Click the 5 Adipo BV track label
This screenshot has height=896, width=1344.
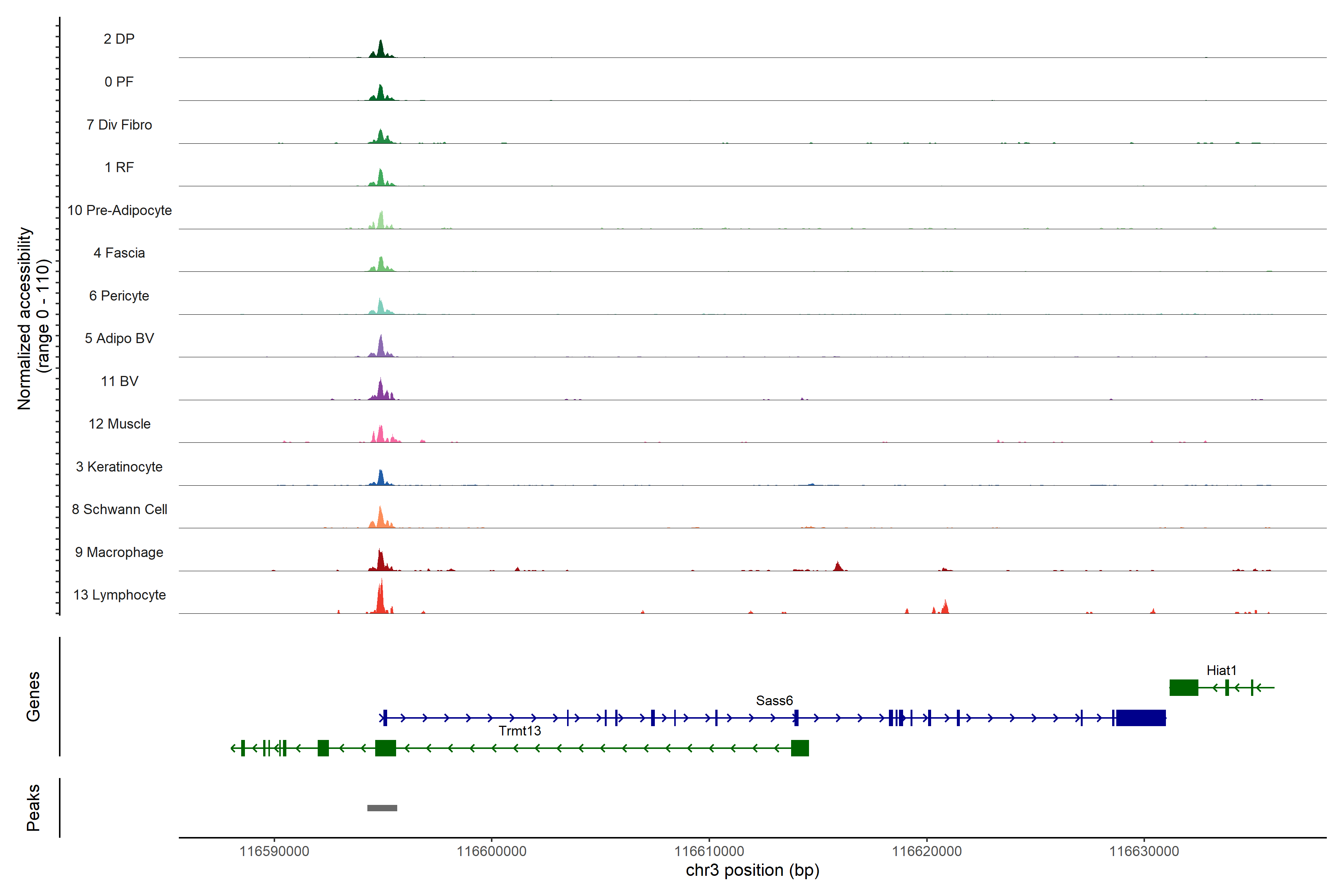[x=119, y=338]
